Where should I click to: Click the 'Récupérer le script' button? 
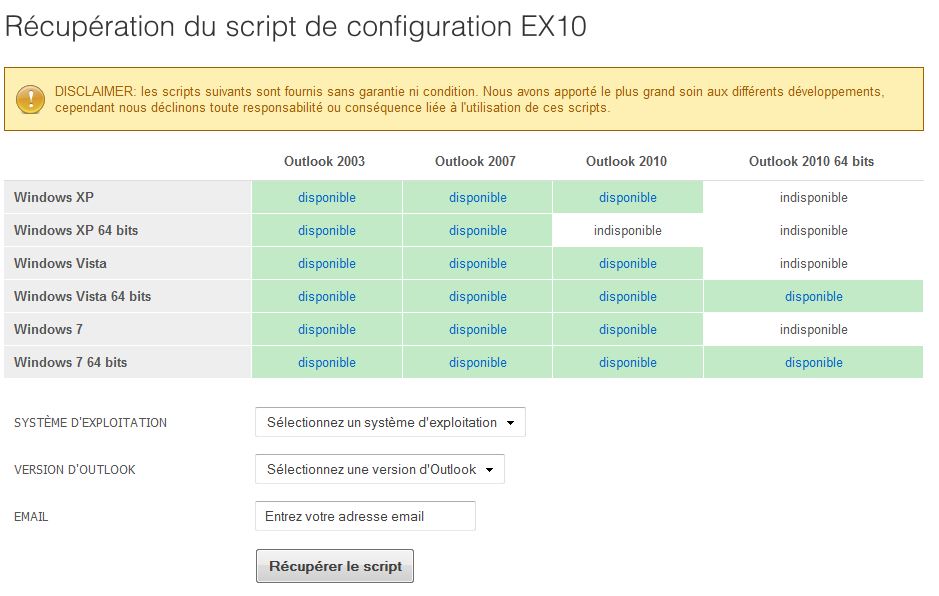click(334, 565)
